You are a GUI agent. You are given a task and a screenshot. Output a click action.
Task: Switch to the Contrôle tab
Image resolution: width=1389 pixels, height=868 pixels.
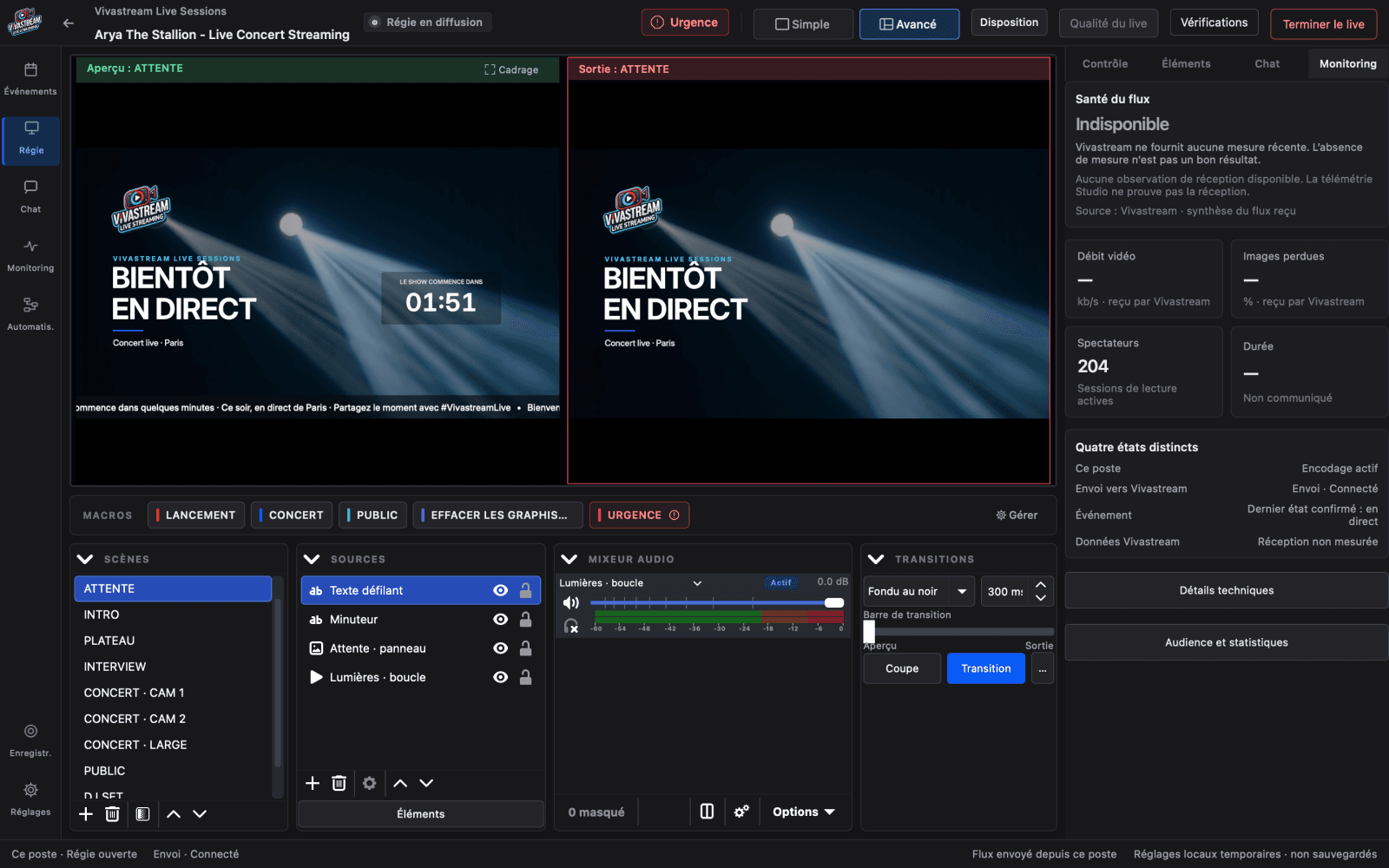pyautogui.click(x=1105, y=64)
